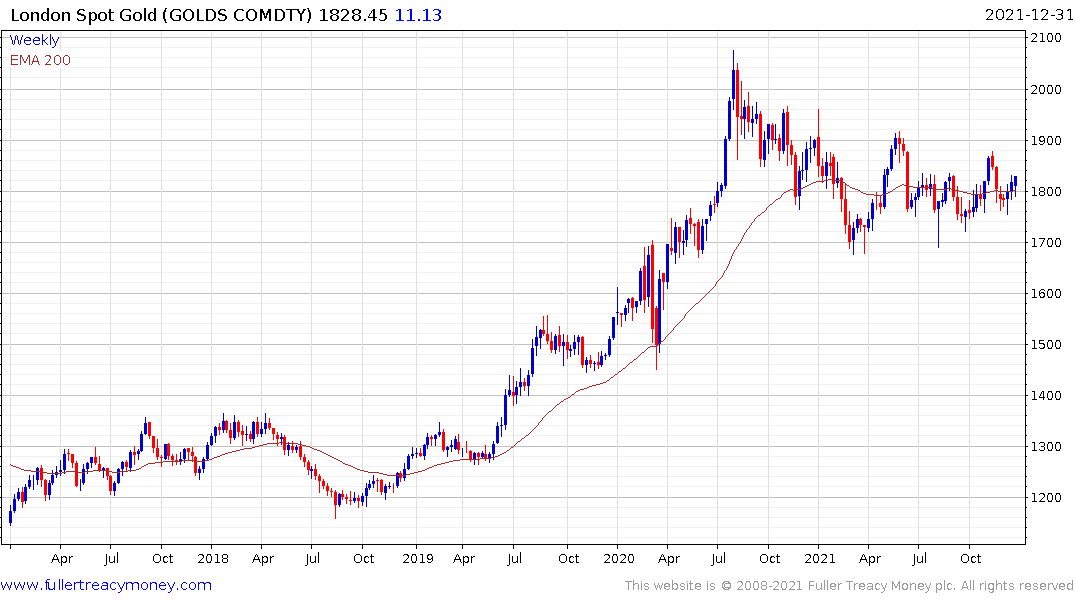Select the 2020 time axis marker
The image size is (1075, 600).
pyautogui.click(x=619, y=559)
